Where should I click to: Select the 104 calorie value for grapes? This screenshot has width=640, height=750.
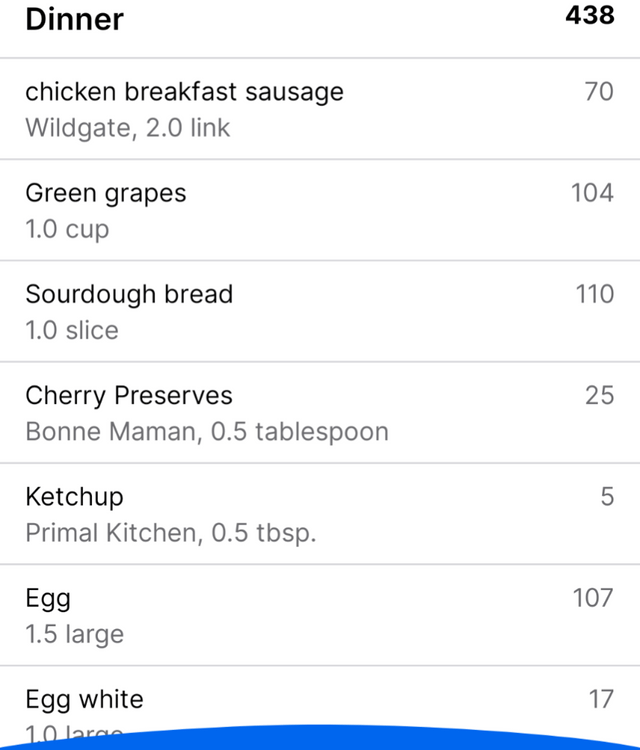[x=593, y=193]
